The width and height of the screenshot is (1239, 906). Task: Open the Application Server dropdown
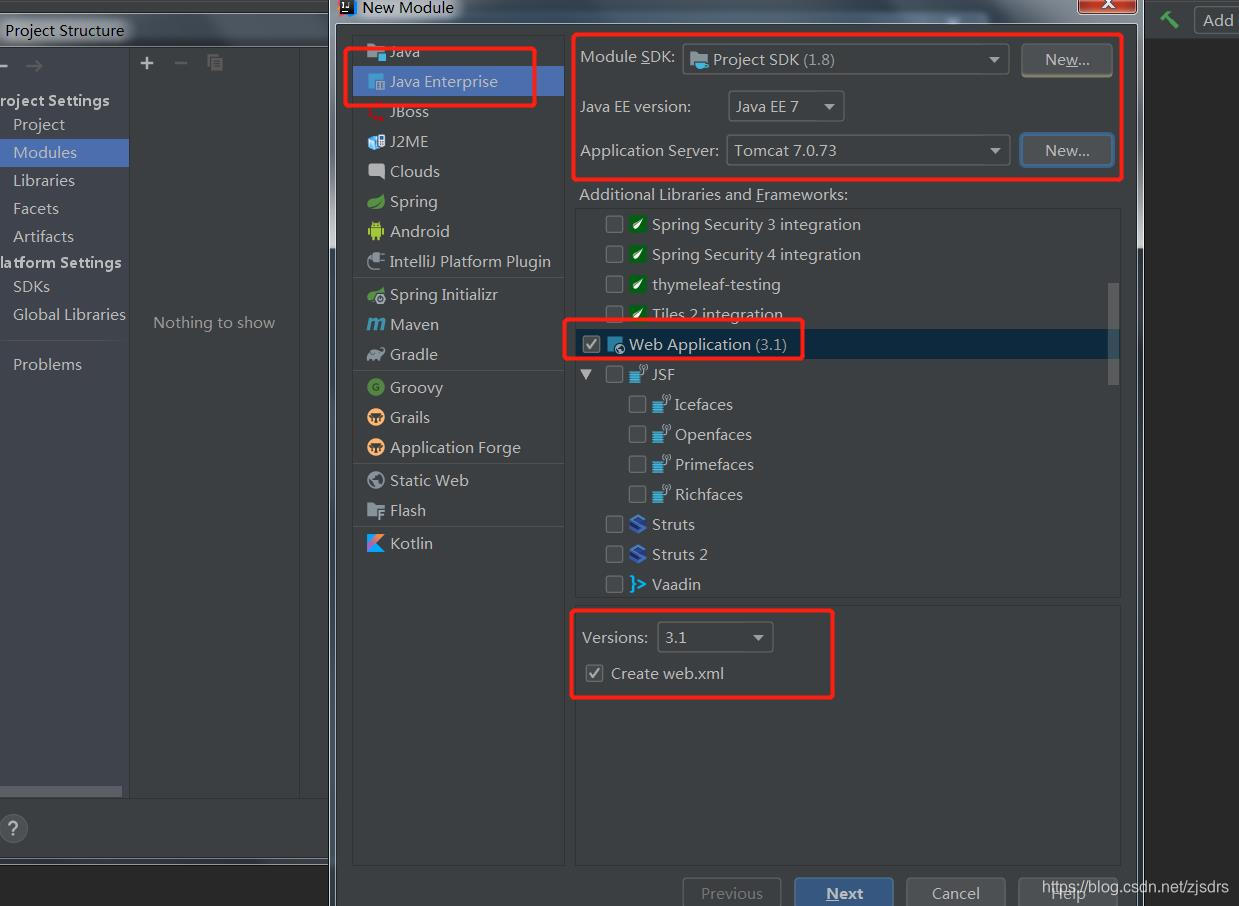pyautogui.click(x=867, y=151)
